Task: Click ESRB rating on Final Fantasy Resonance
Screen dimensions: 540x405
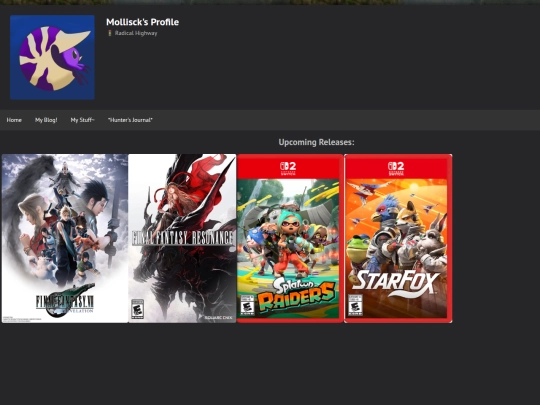Action: 137,309
